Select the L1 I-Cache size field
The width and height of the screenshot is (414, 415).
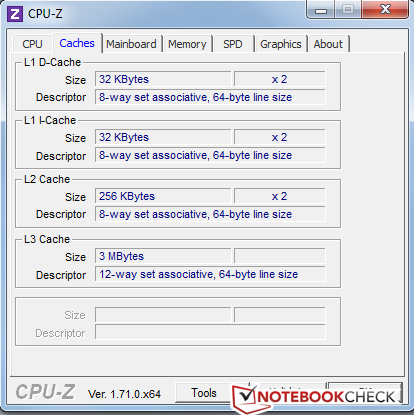click(163, 137)
